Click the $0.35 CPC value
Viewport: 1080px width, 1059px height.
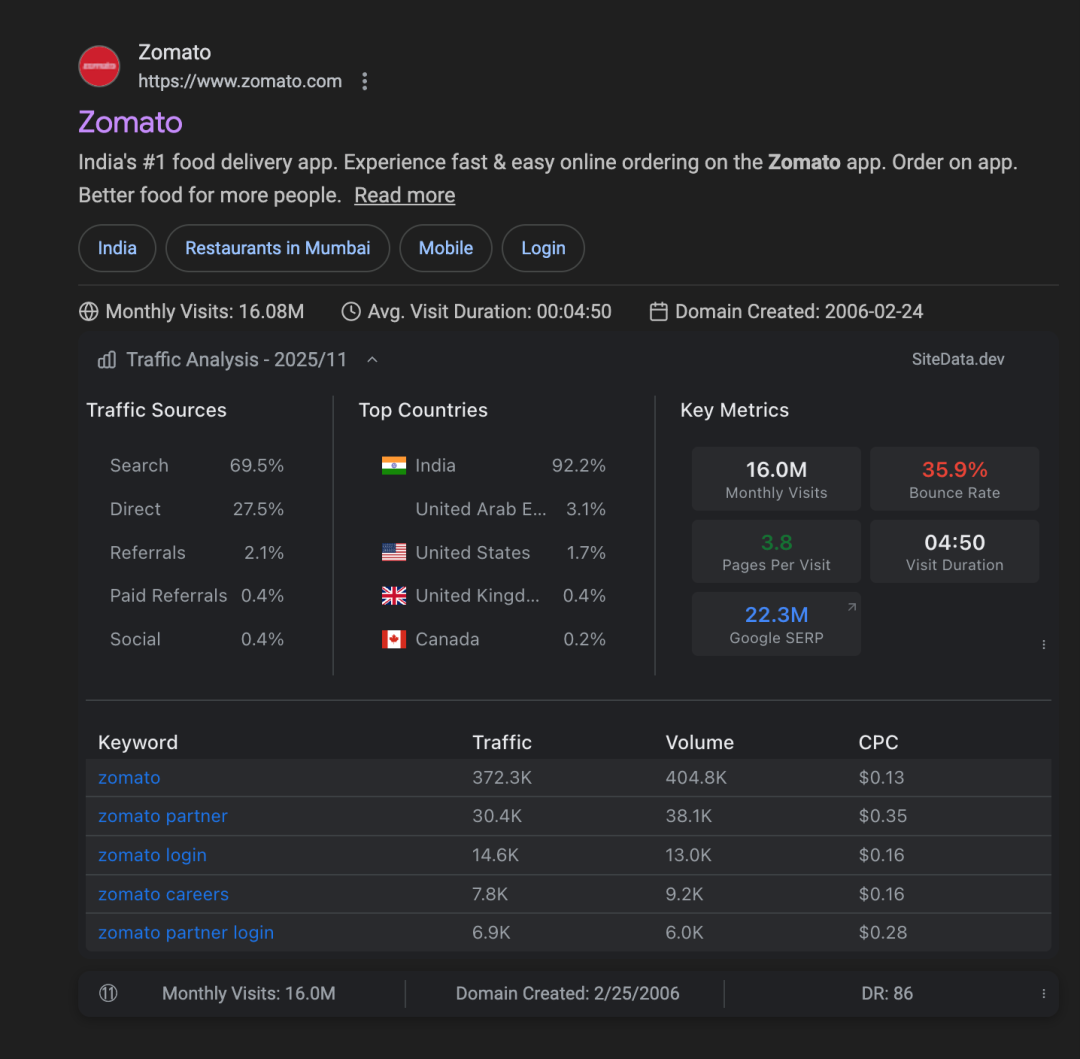(x=882, y=816)
